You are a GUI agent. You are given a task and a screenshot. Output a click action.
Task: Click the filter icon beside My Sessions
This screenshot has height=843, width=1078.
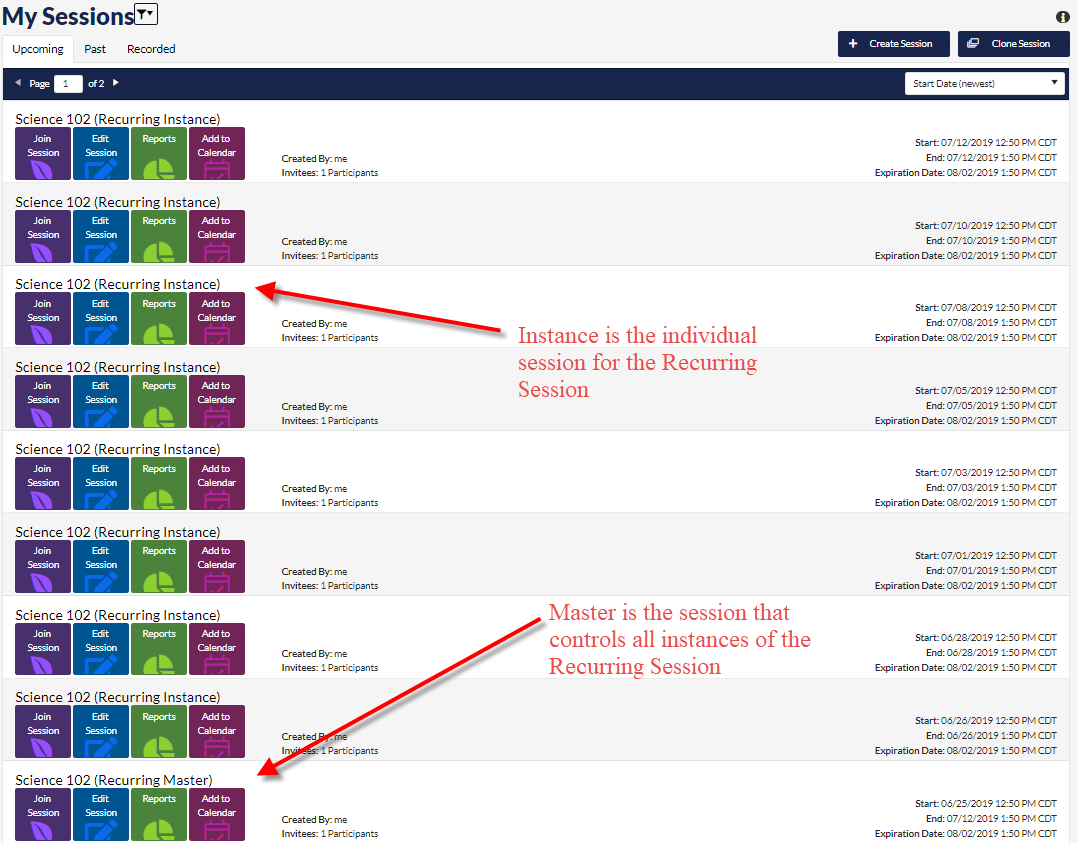[146, 14]
